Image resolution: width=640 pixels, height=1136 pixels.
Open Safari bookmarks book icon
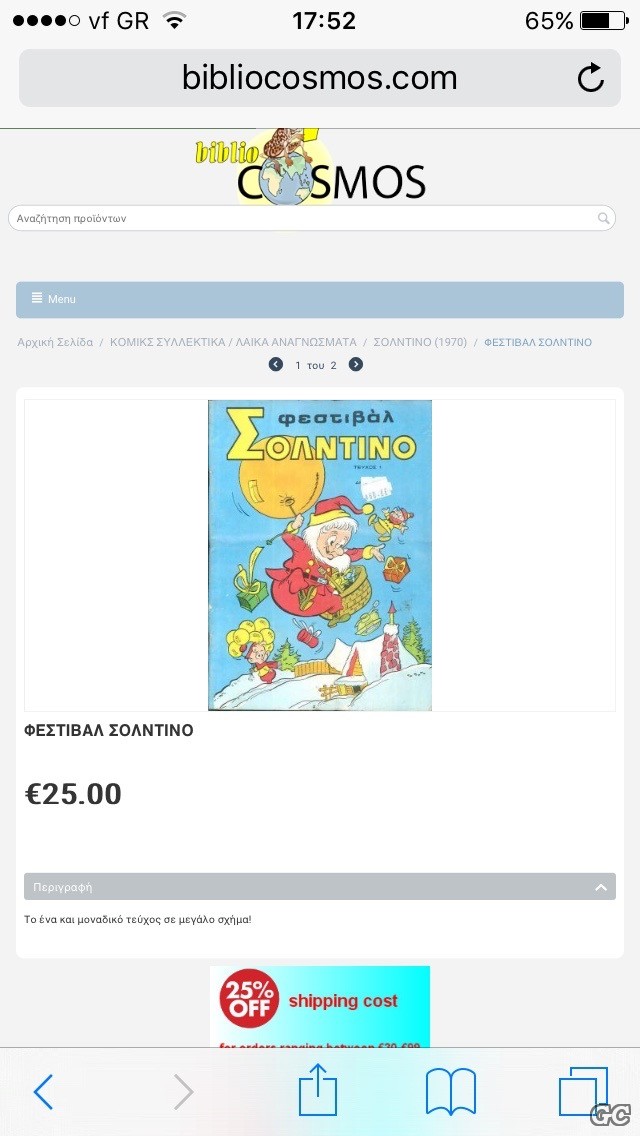(450, 1092)
